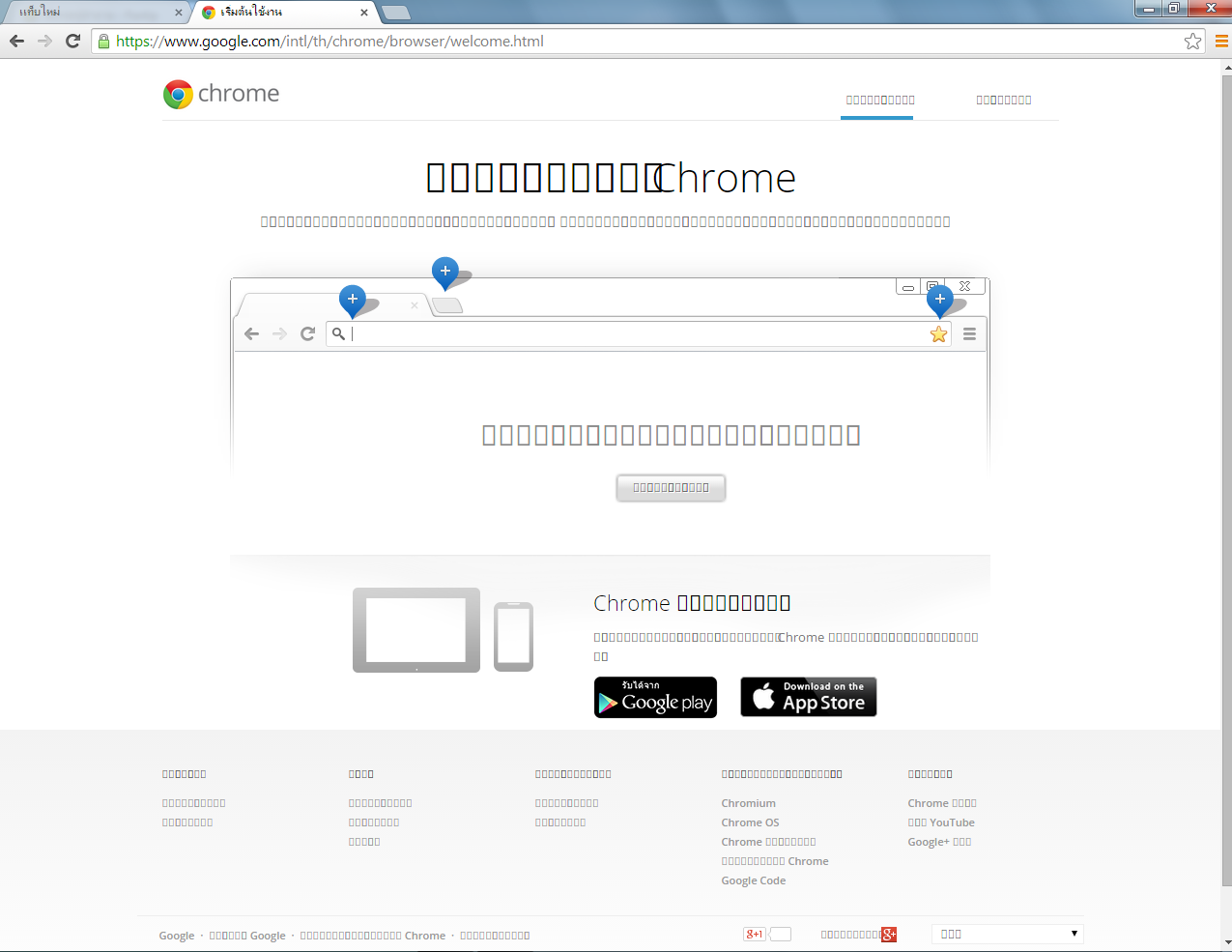This screenshot has width=1232, height=952.
Task: Click the Google Play download badge
Action: click(x=655, y=697)
